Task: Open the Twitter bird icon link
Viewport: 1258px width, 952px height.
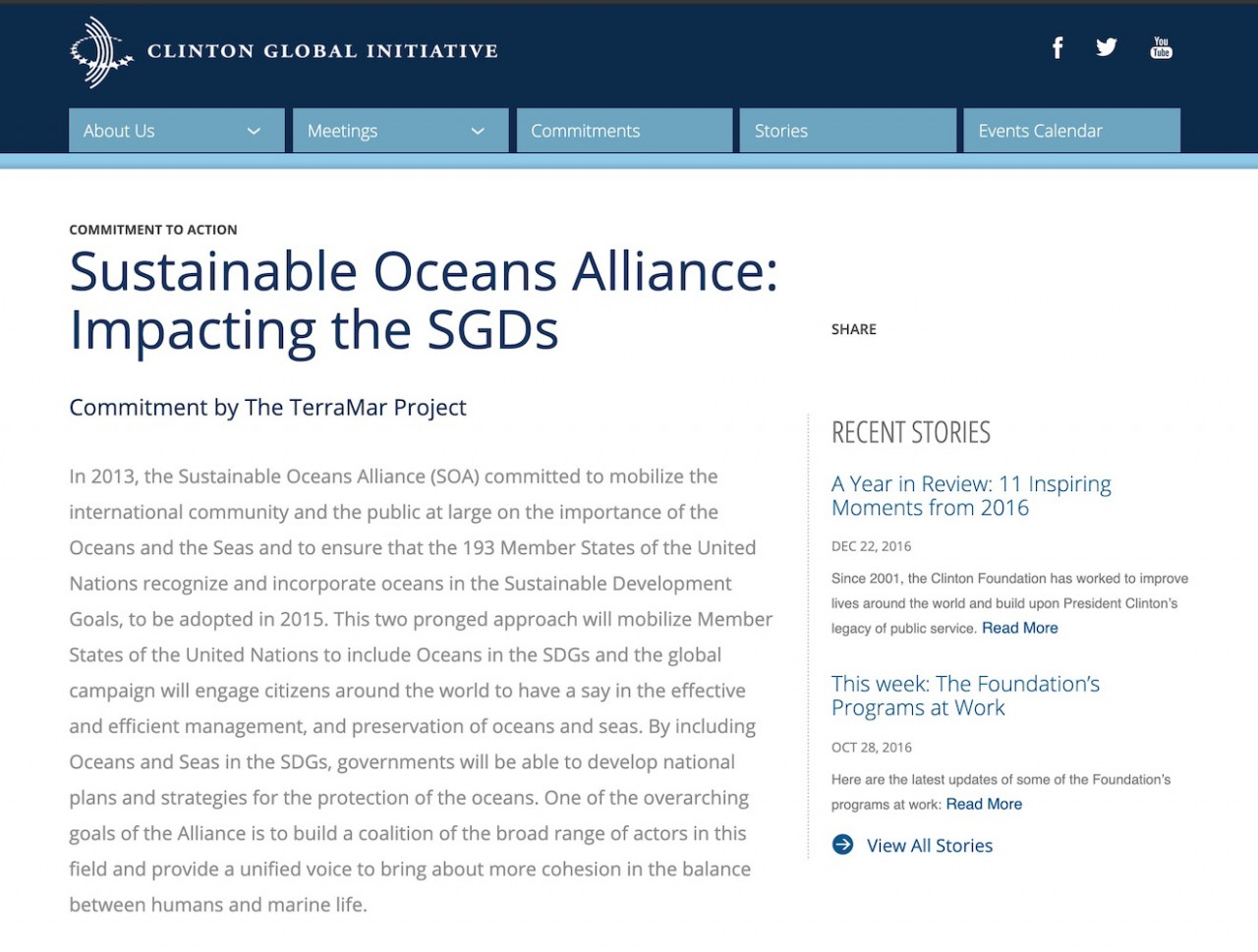Action: [x=1107, y=47]
